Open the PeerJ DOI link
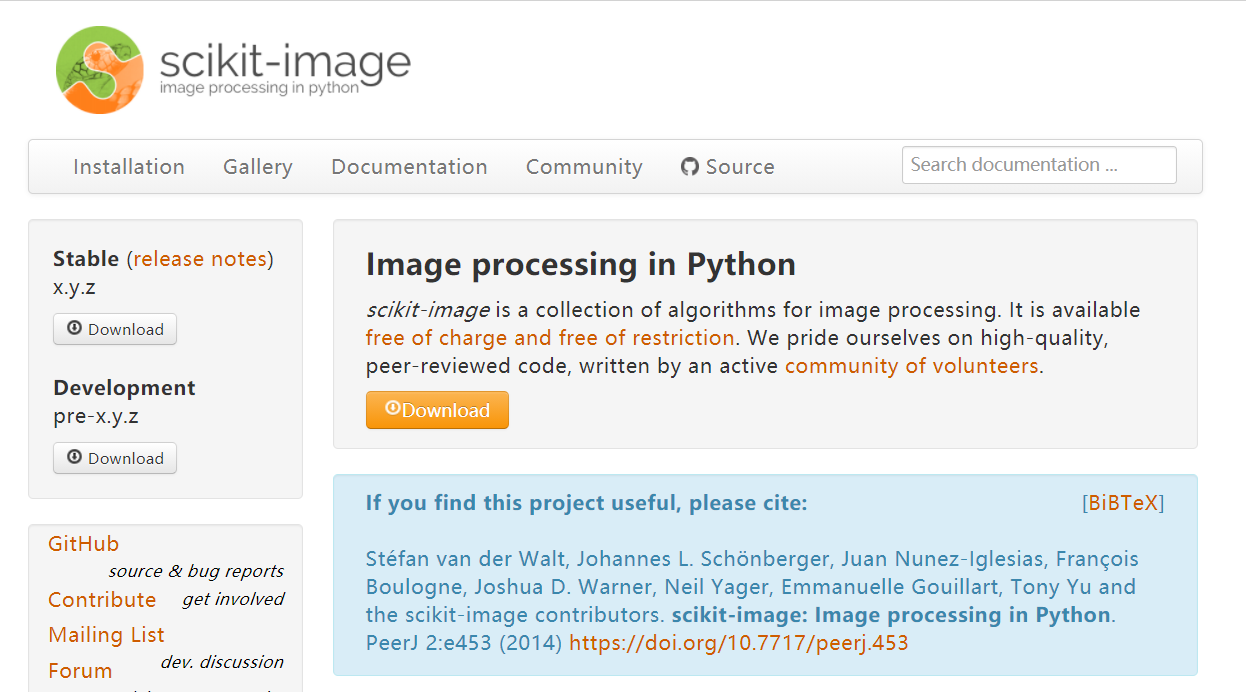Image resolution: width=1246 pixels, height=692 pixels. [x=738, y=643]
